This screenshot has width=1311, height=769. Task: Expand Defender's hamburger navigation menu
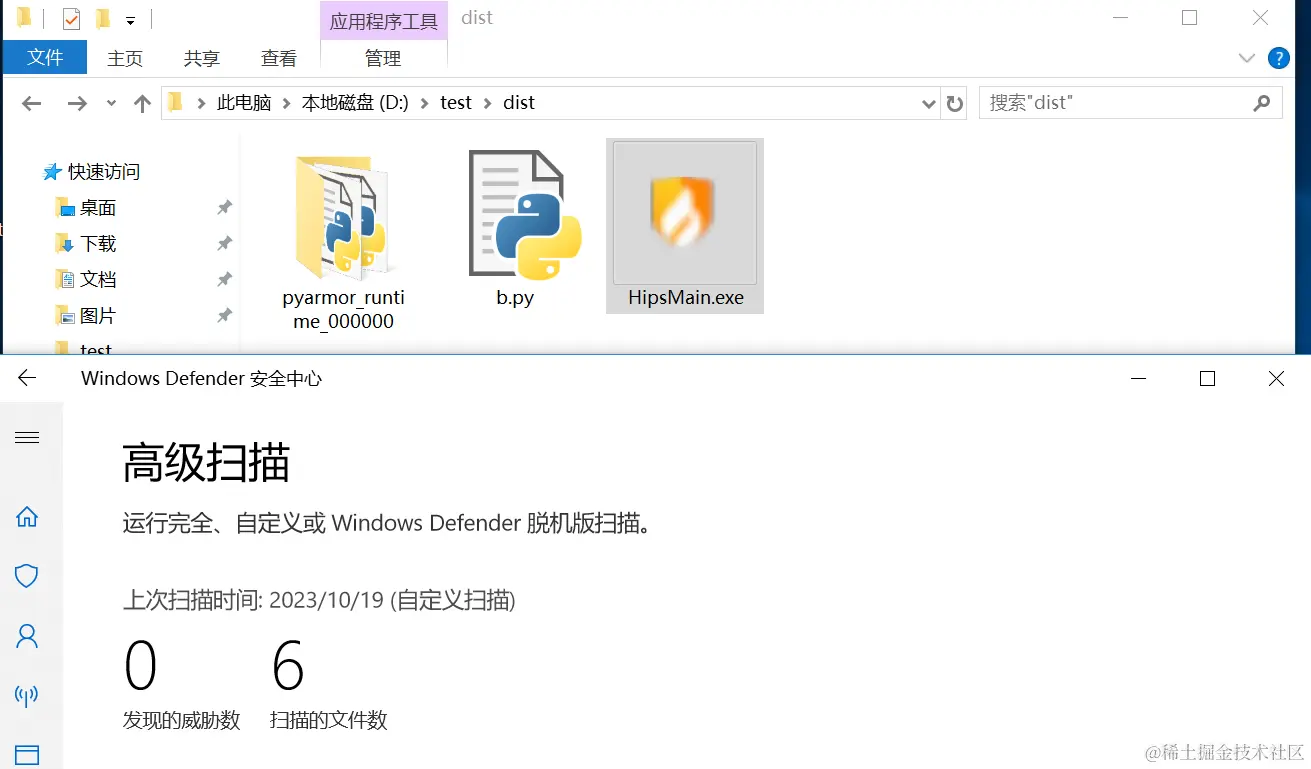[x=27, y=437]
